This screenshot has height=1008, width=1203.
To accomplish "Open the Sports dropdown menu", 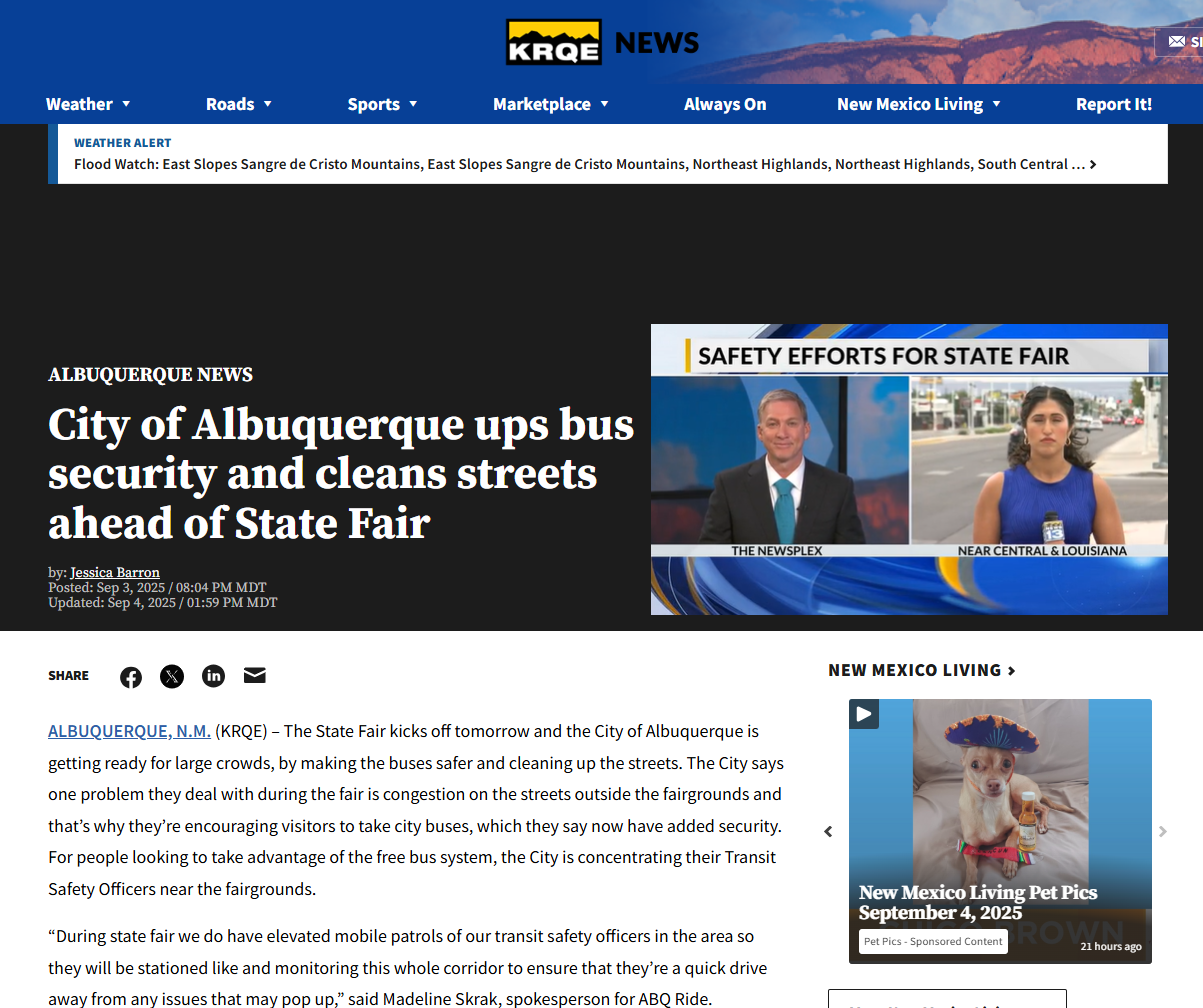I will (382, 104).
